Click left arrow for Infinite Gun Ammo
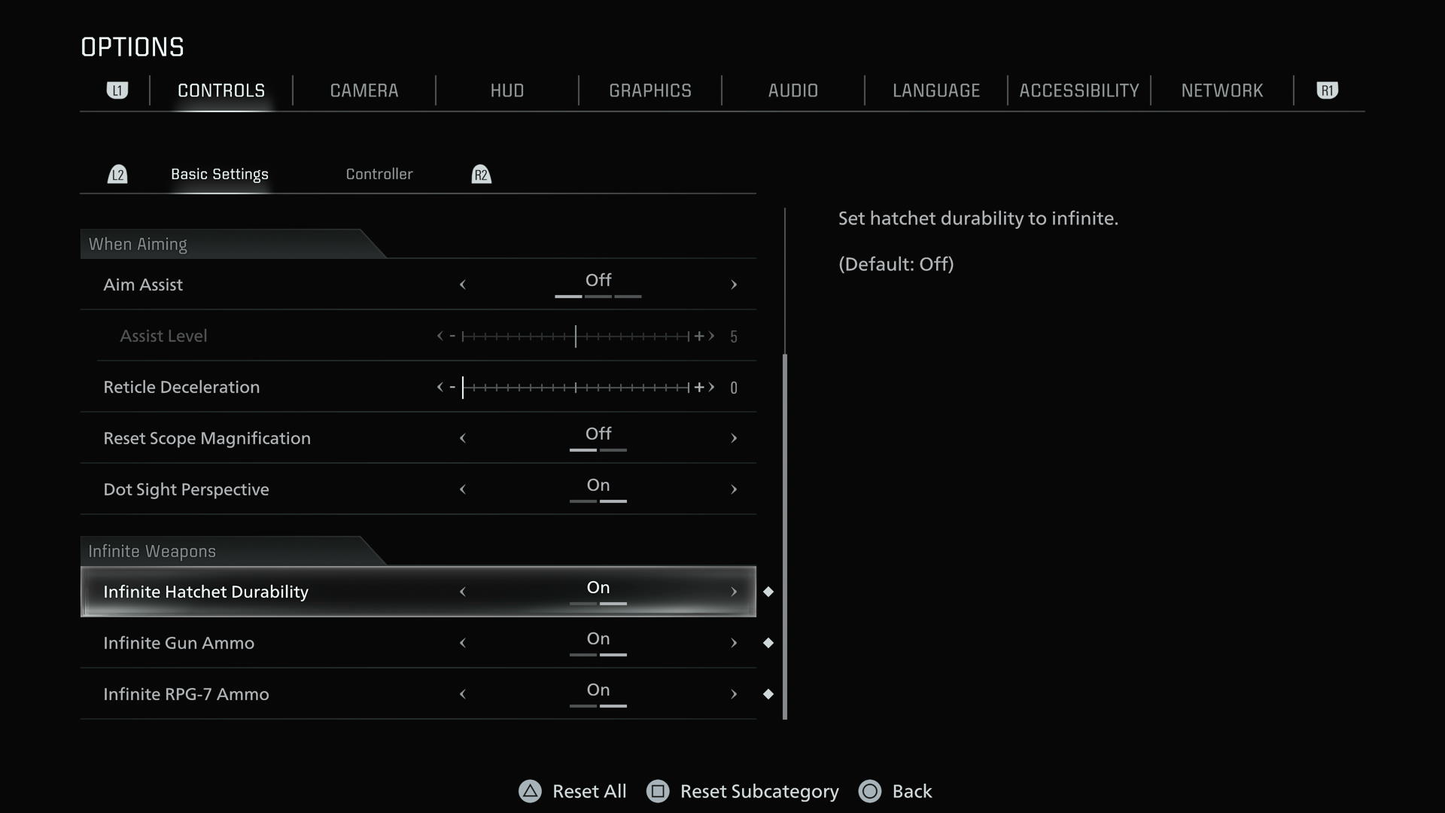 (462, 643)
